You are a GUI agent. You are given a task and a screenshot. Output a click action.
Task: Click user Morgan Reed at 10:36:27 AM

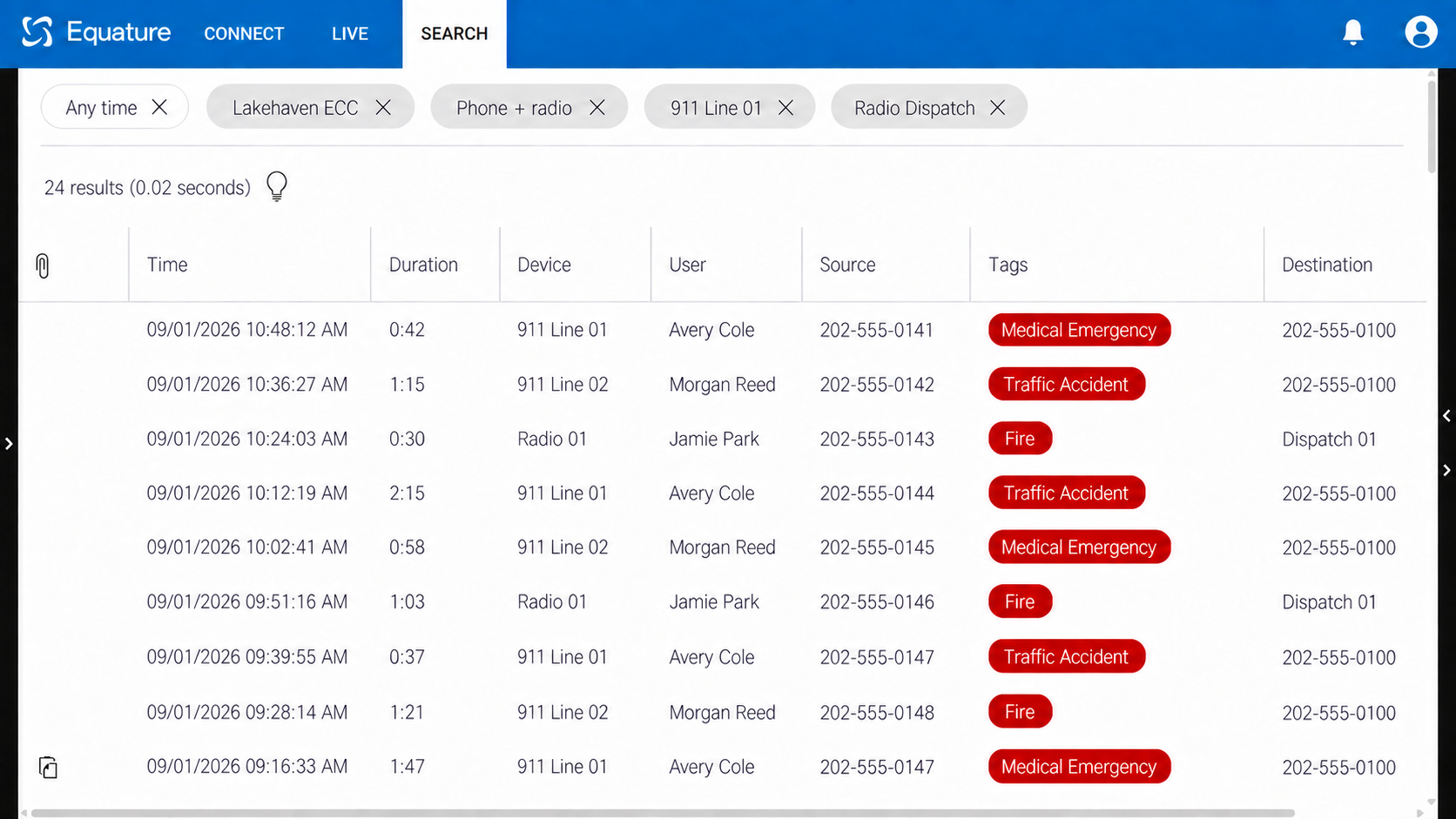[x=722, y=385]
